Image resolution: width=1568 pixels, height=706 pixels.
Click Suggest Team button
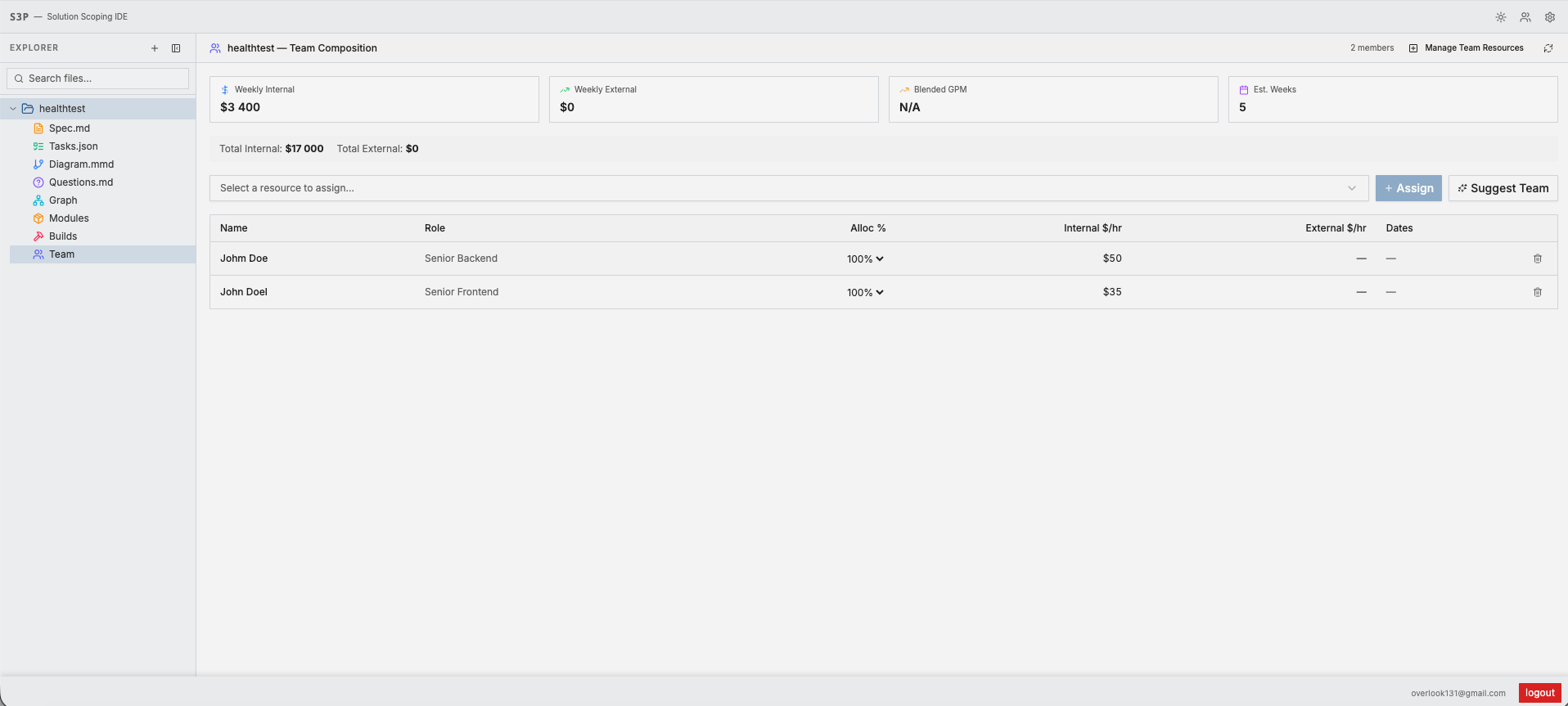[1503, 188]
